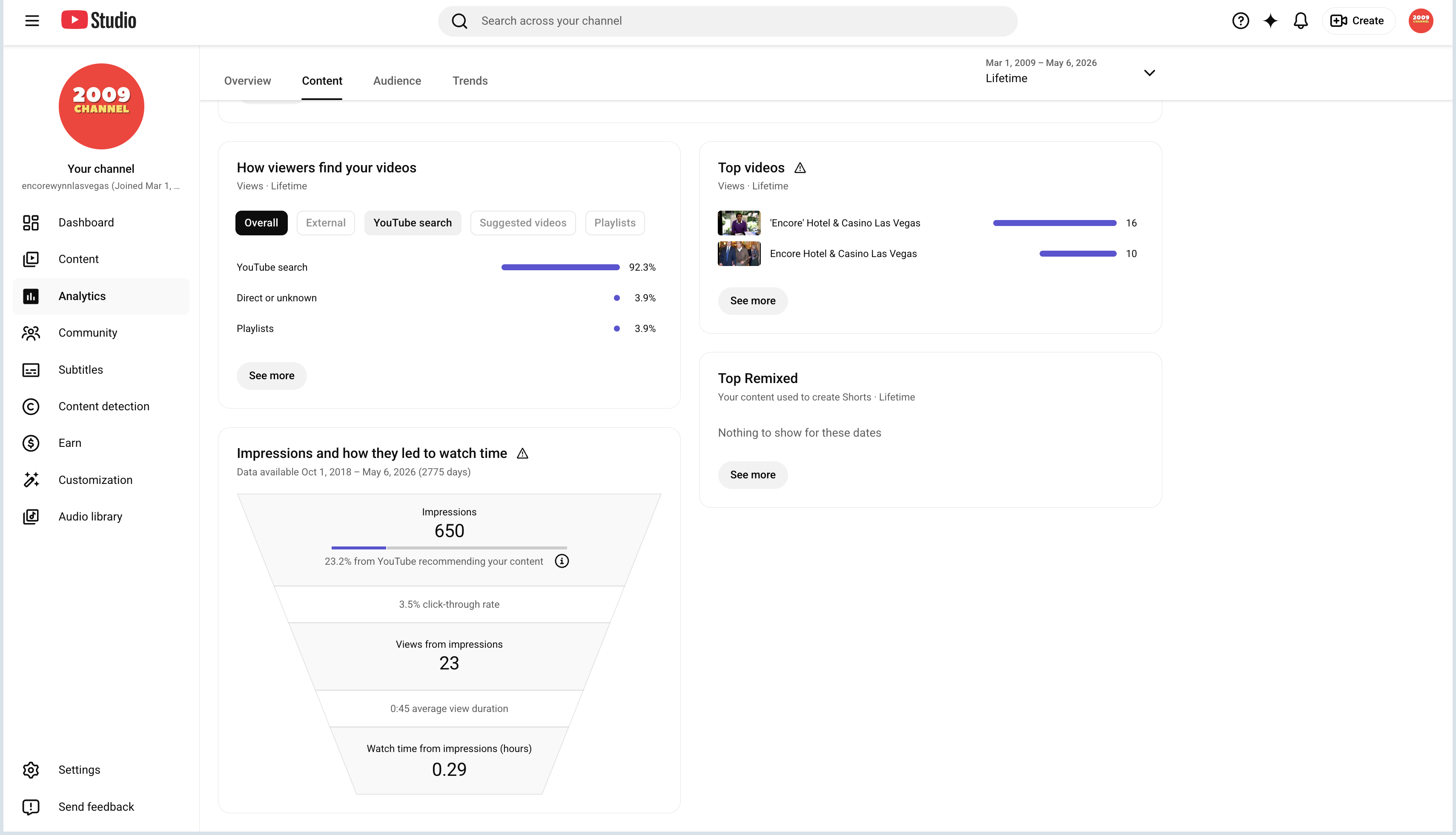Switch to the Audience tab

click(397, 81)
